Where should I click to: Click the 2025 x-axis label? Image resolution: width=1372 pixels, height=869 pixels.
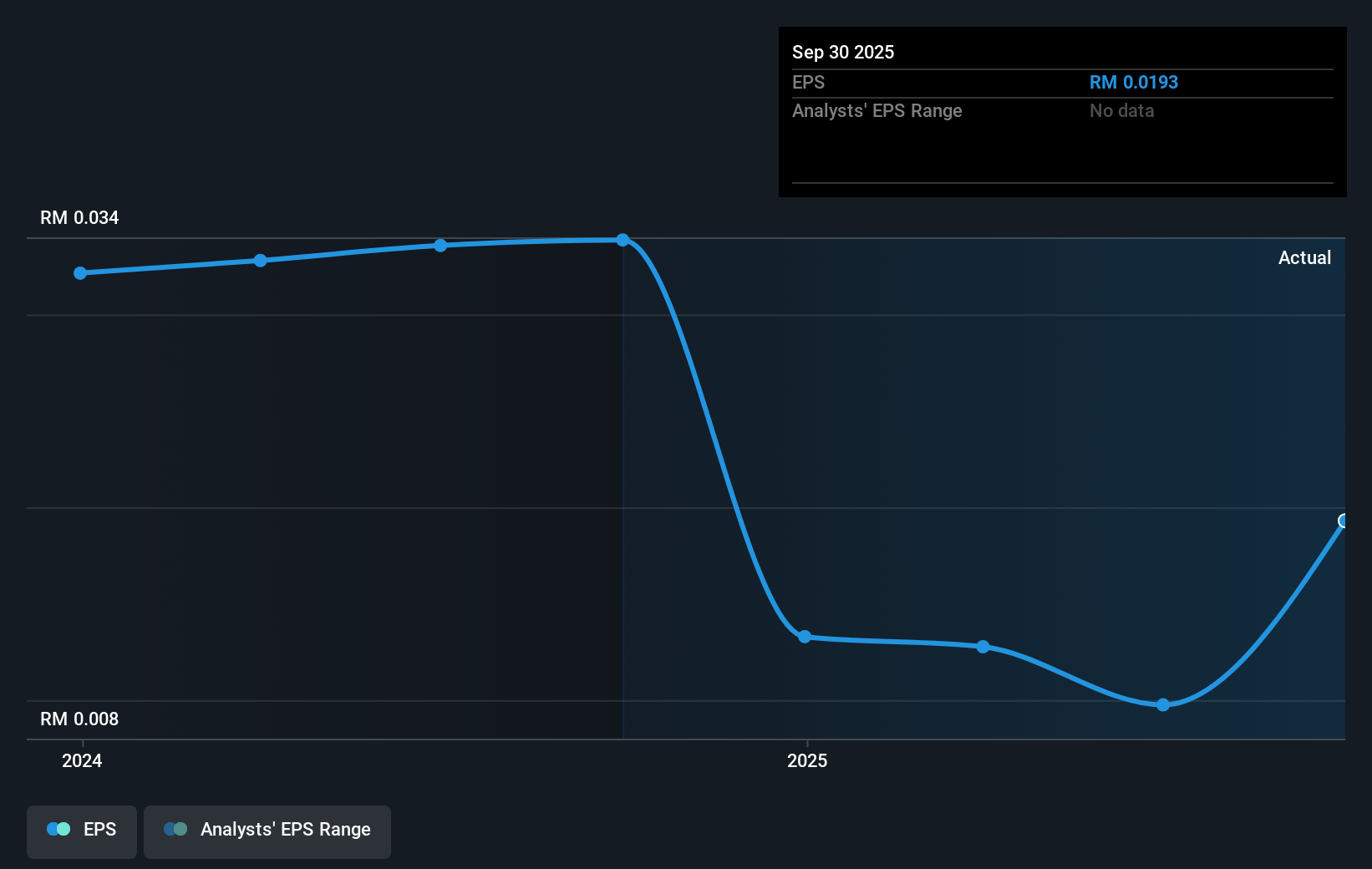pyautogui.click(x=807, y=760)
